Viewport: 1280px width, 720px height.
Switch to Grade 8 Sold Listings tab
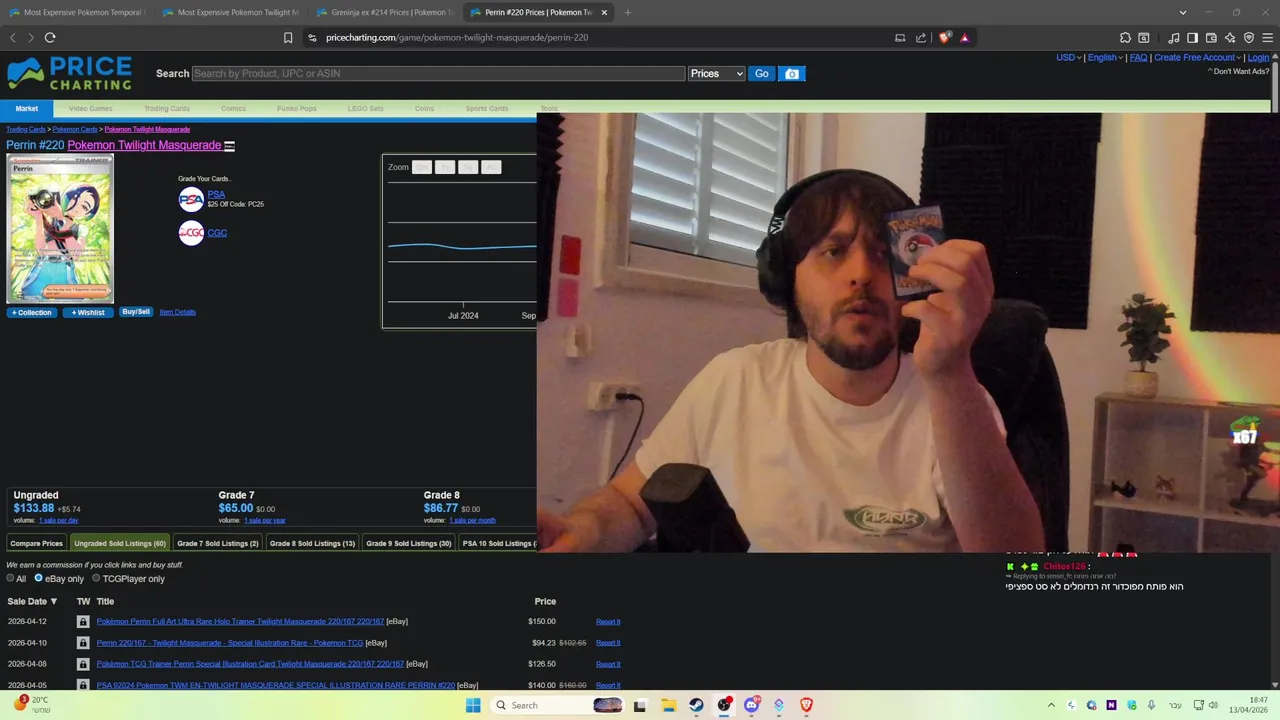[312, 543]
